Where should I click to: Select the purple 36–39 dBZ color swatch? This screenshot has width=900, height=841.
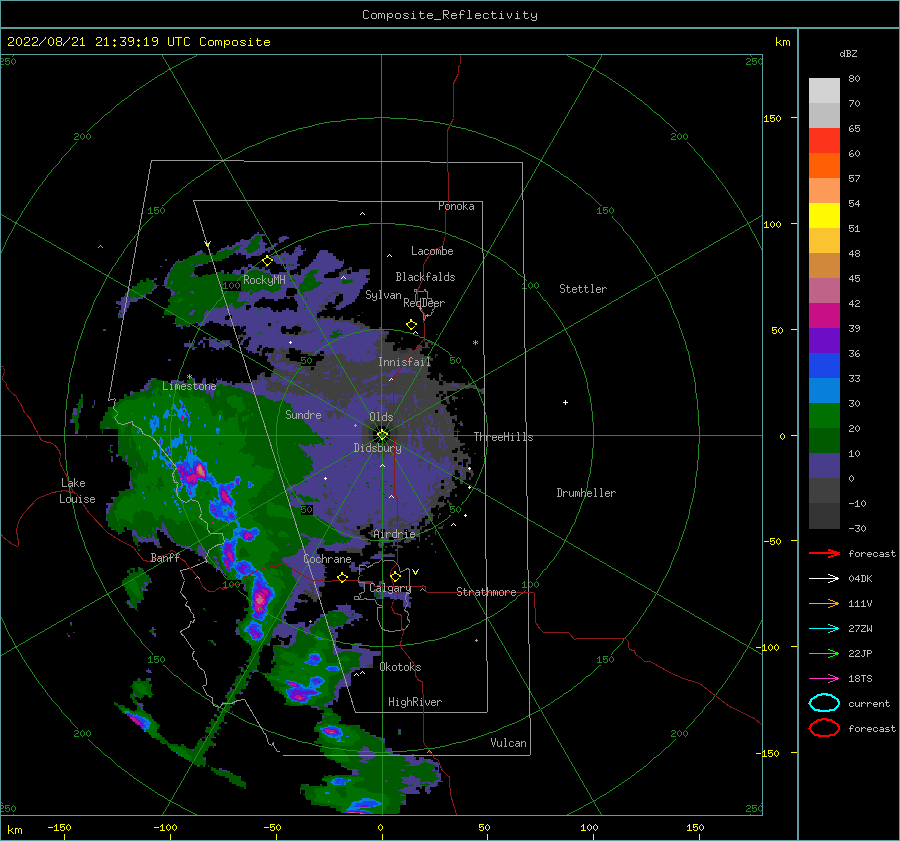tap(824, 340)
